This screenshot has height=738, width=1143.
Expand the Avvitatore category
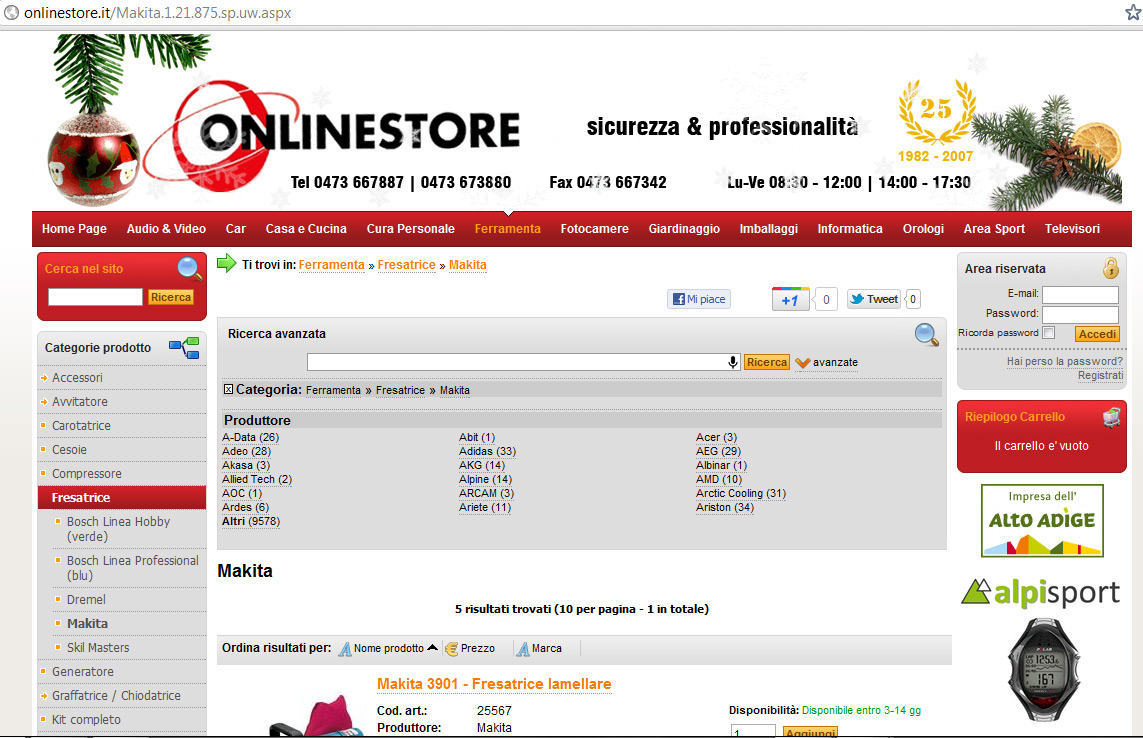pyautogui.click(x=79, y=402)
